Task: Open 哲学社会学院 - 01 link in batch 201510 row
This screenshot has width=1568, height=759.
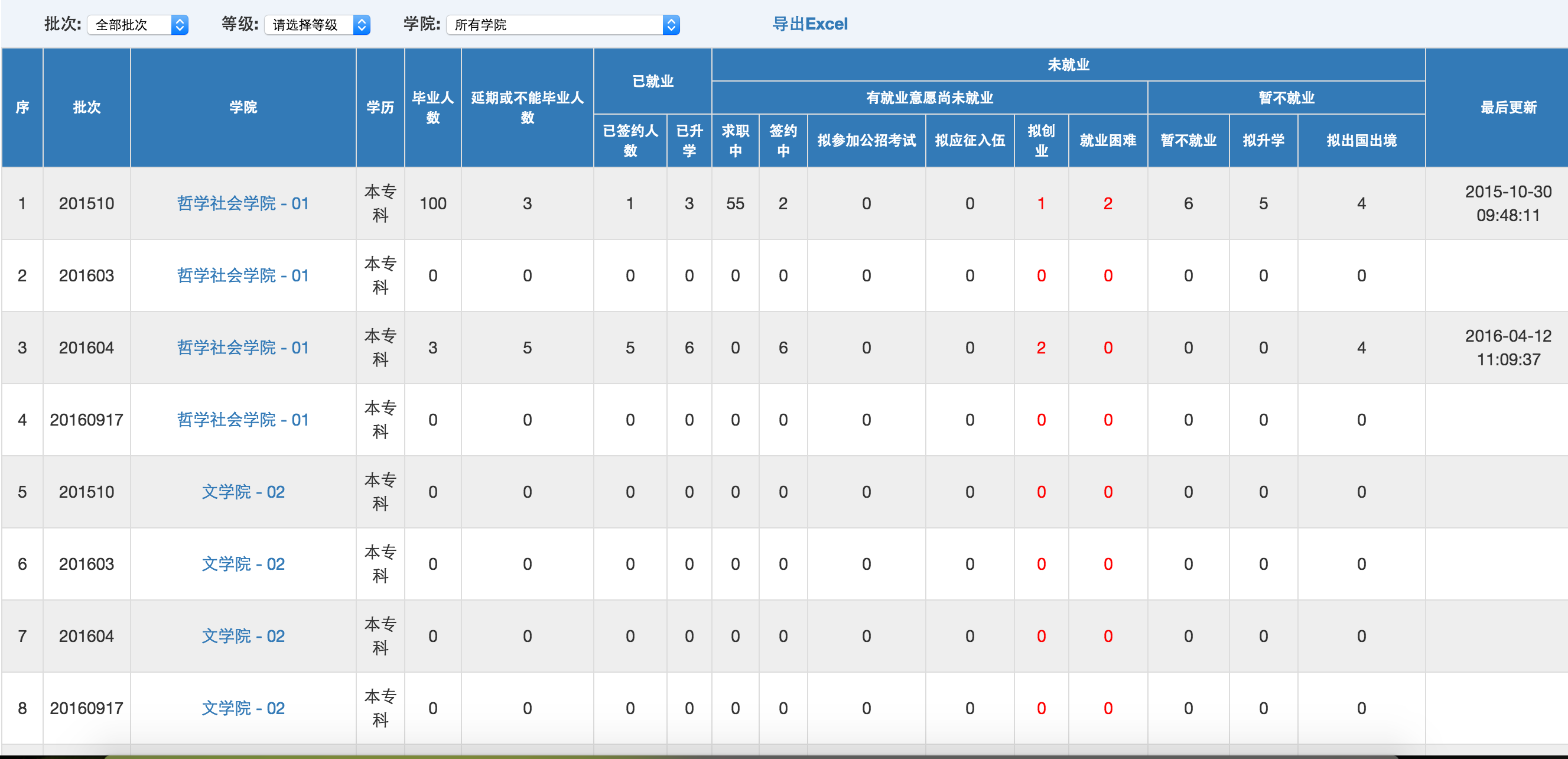Action: point(243,203)
